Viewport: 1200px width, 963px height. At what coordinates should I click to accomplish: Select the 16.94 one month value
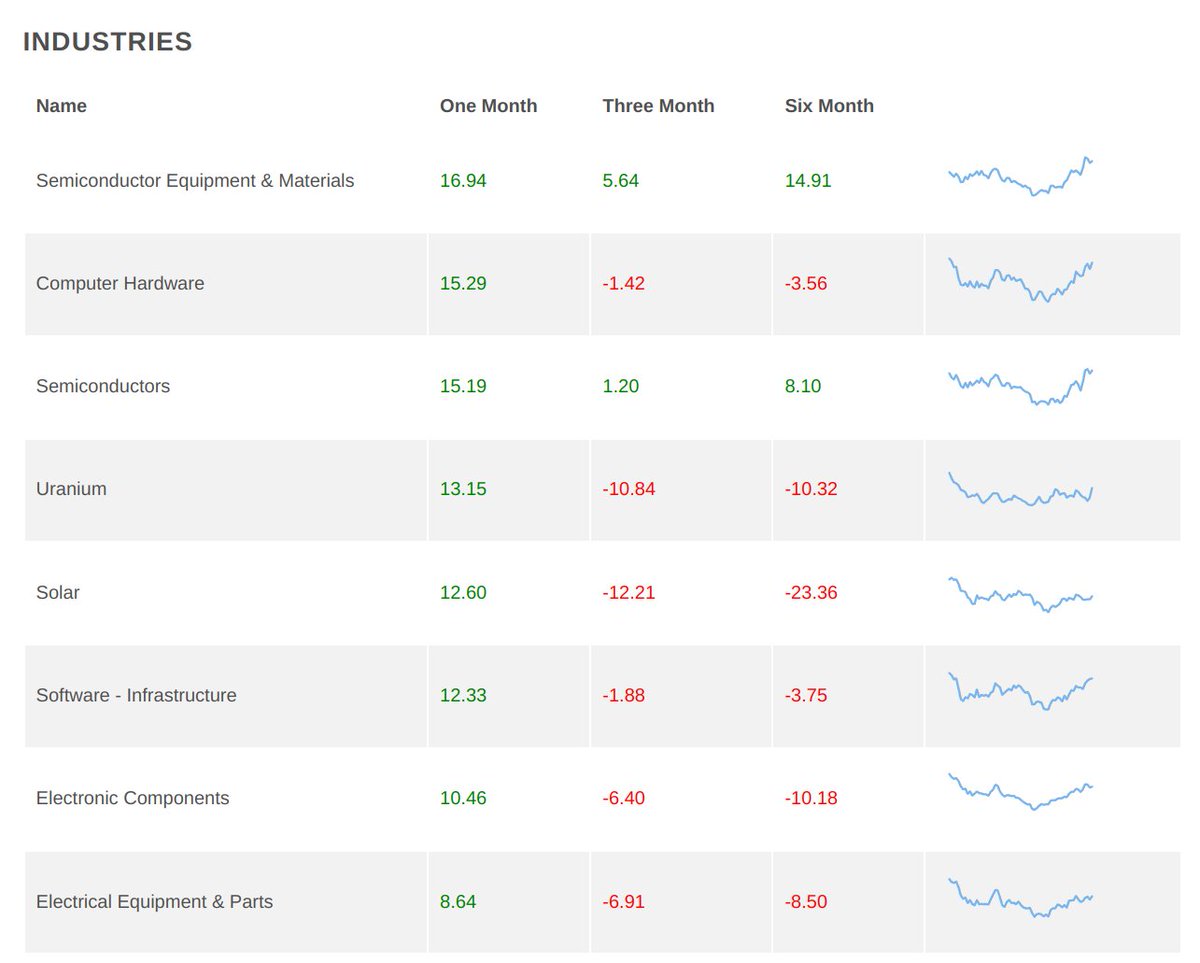(x=463, y=181)
